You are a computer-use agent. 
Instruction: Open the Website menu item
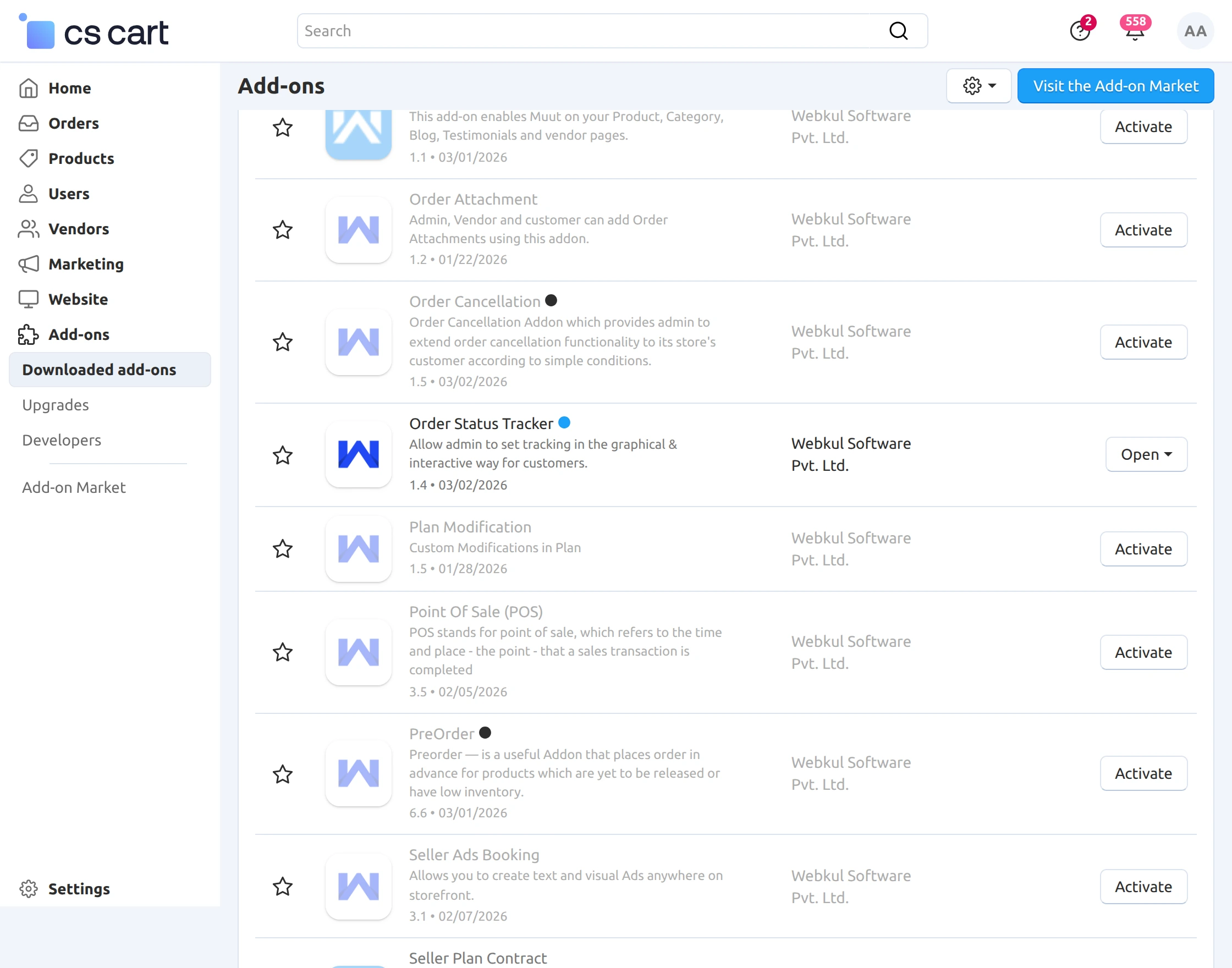pos(78,299)
